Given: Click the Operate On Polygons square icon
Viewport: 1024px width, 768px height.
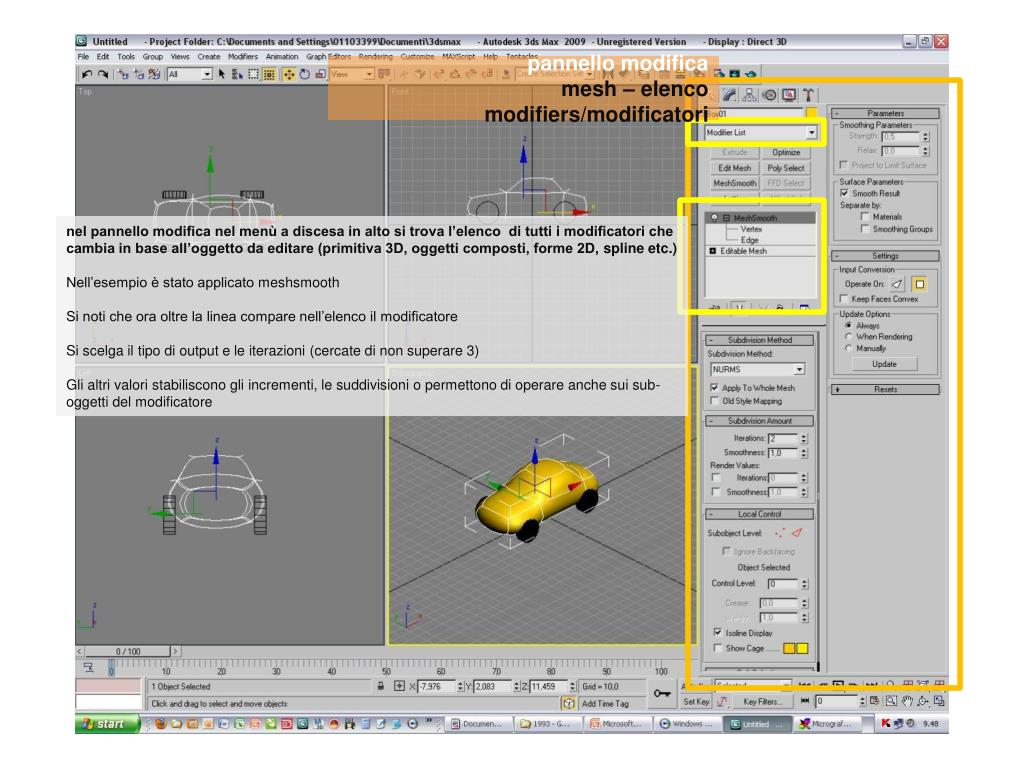Looking at the screenshot, I should point(920,284).
